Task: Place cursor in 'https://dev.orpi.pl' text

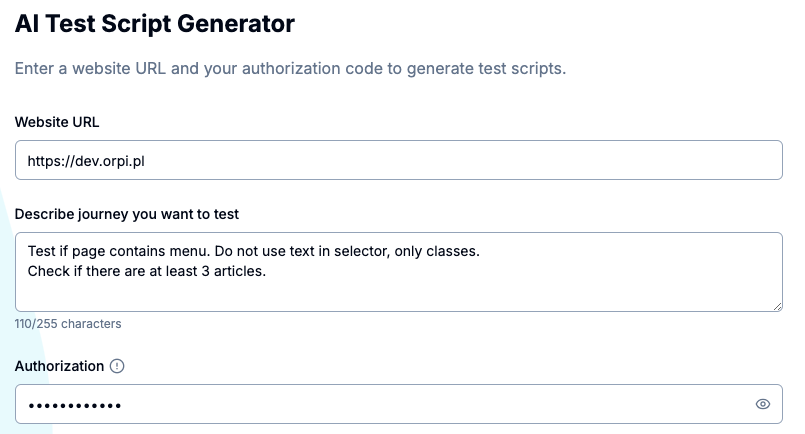Action: pos(86,161)
